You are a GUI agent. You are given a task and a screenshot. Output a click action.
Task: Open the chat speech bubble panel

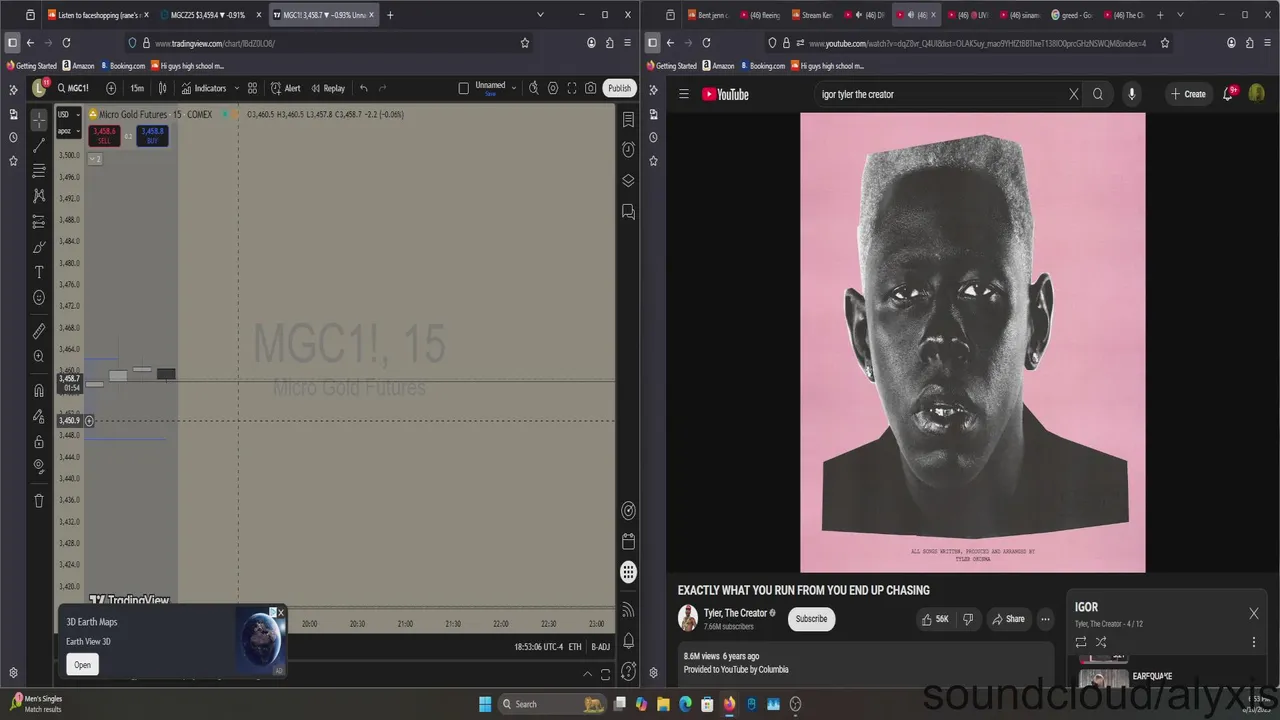point(628,212)
